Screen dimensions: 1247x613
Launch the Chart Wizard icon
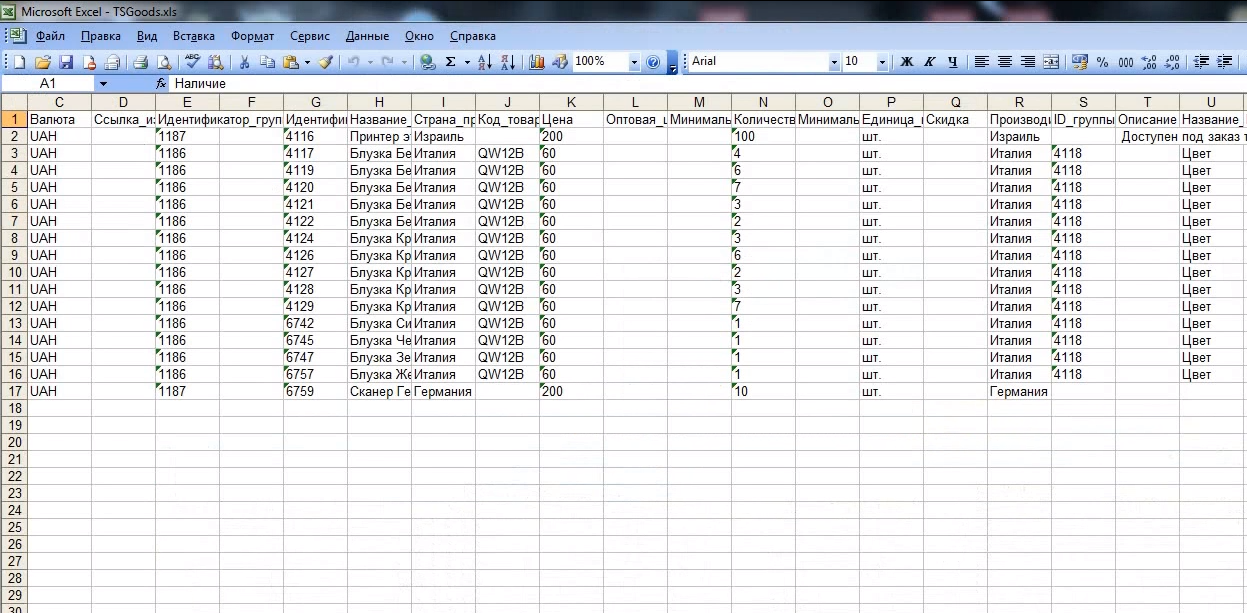pyautogui.click(x=537, y=62)
